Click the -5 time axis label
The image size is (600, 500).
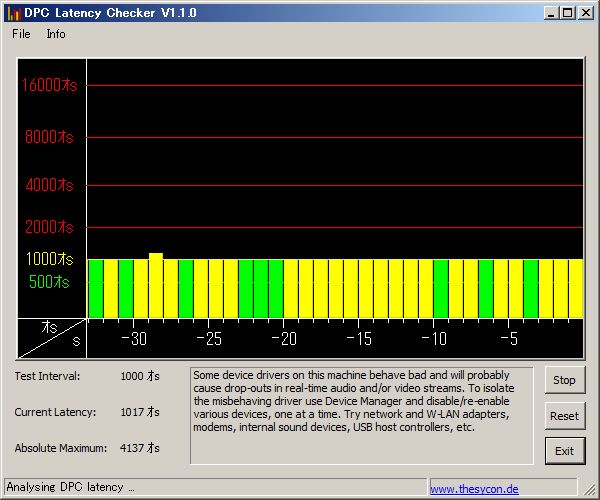(x=509, y=339)
